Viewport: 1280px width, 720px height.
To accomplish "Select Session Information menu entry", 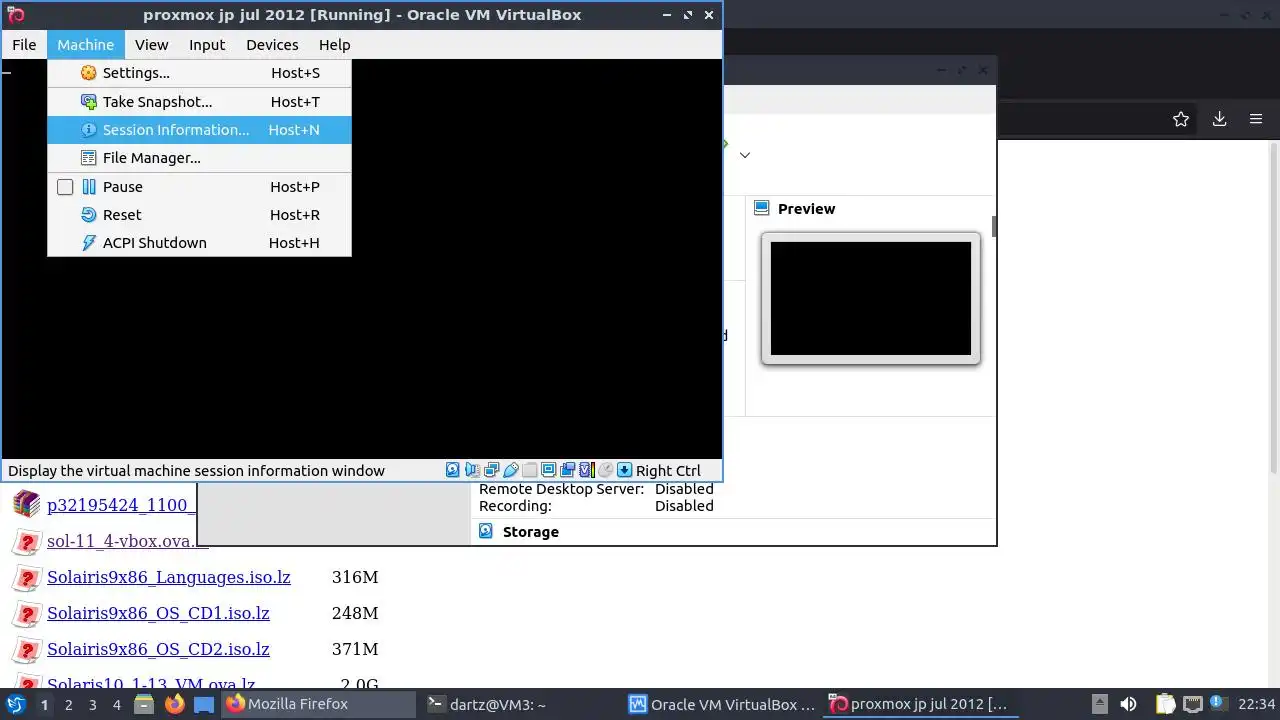I will (x=199, y=130).
